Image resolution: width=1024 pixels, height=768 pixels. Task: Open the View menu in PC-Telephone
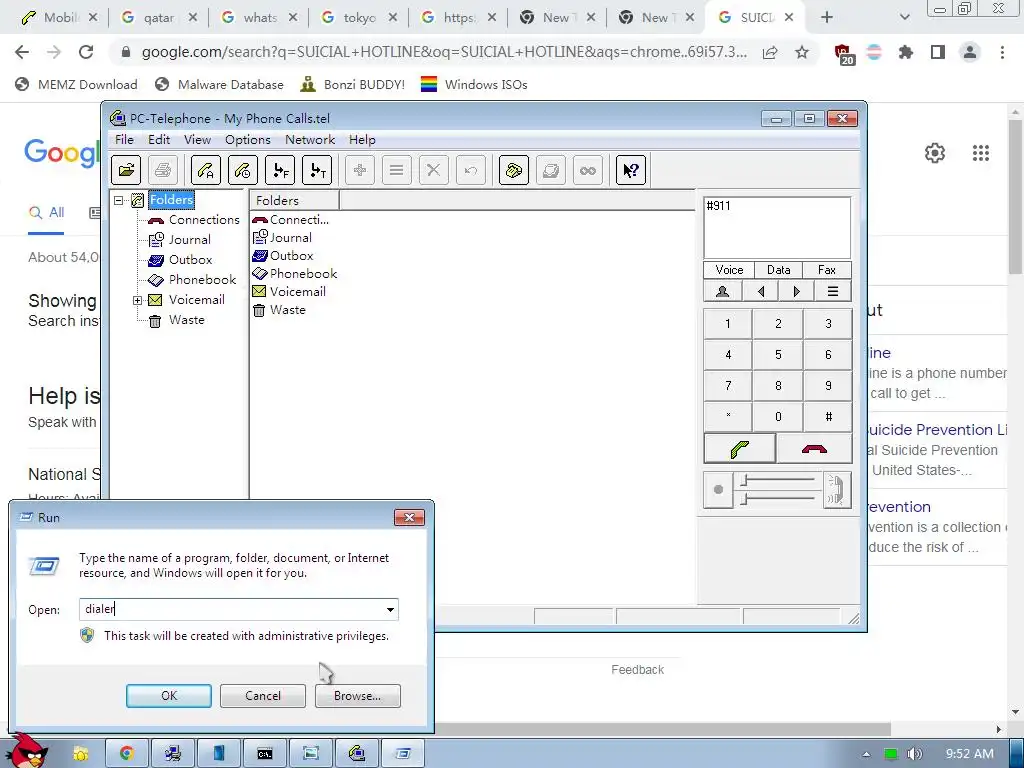click(x=197, y=140)
